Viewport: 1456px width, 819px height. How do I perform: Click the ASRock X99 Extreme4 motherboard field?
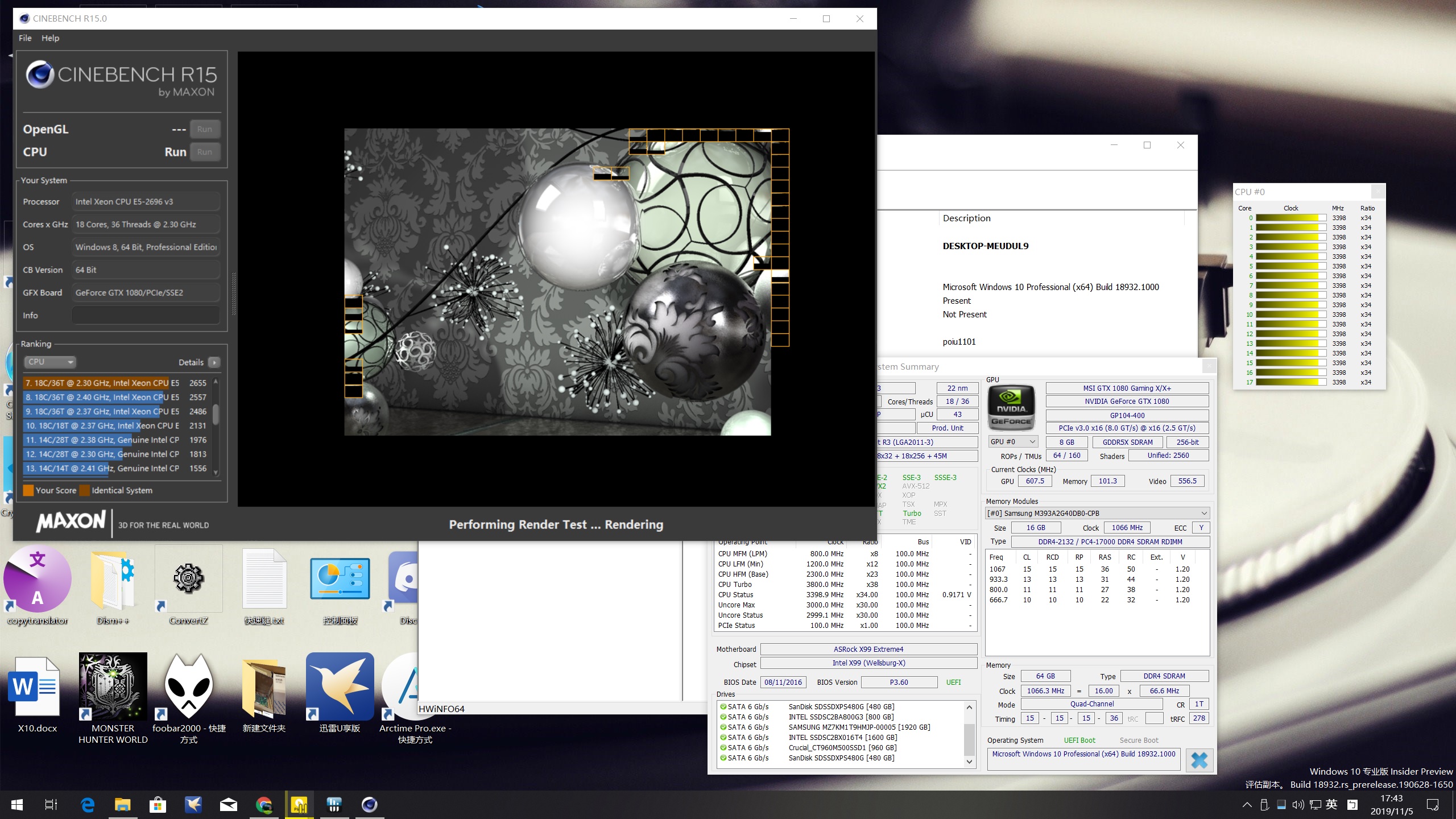[868, 649]
